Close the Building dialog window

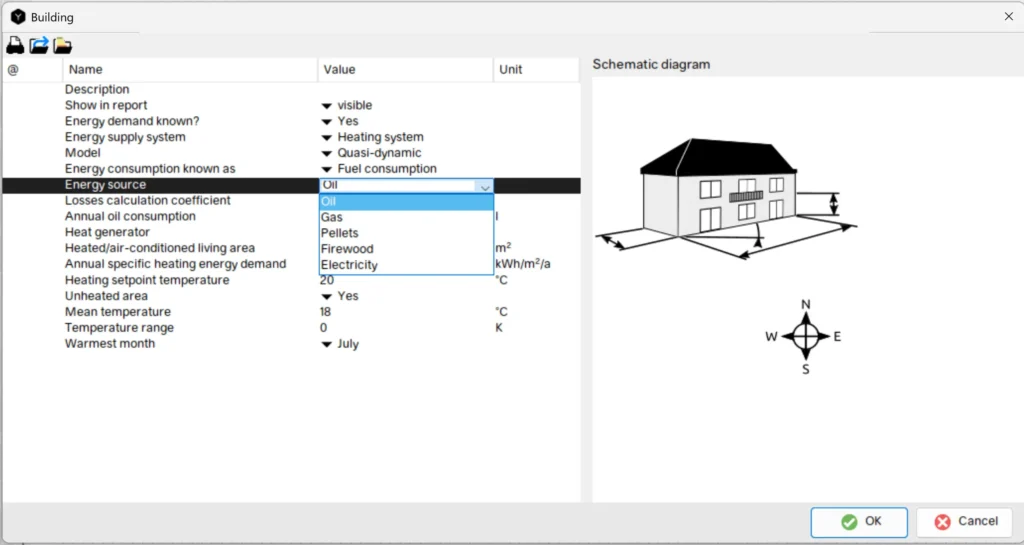pos(1008,17)
